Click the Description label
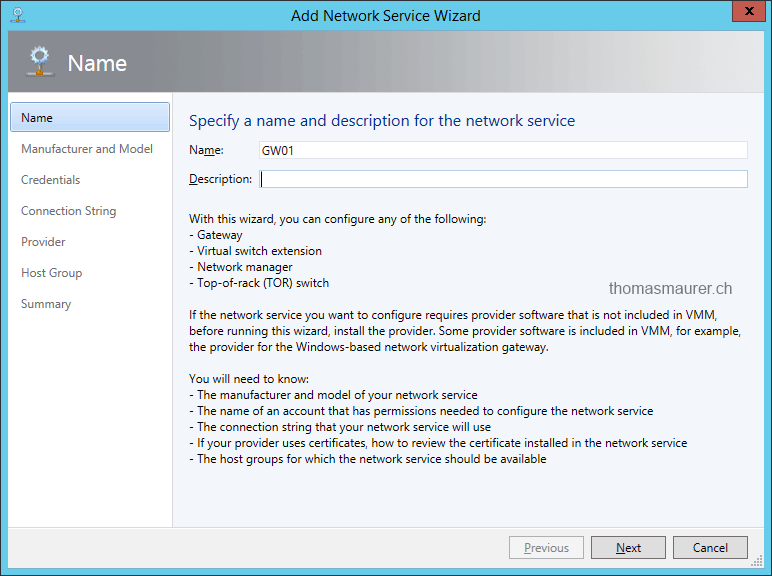The width and height of the screenshot is (772, 576). [x=220, y=179]
